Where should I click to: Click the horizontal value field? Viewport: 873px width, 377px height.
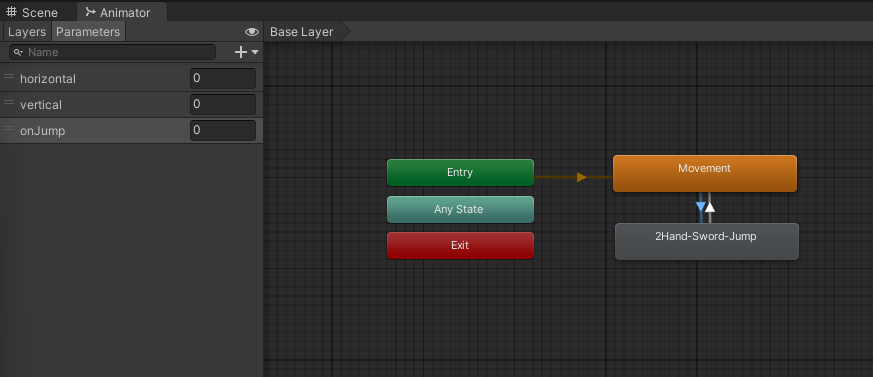223,79
